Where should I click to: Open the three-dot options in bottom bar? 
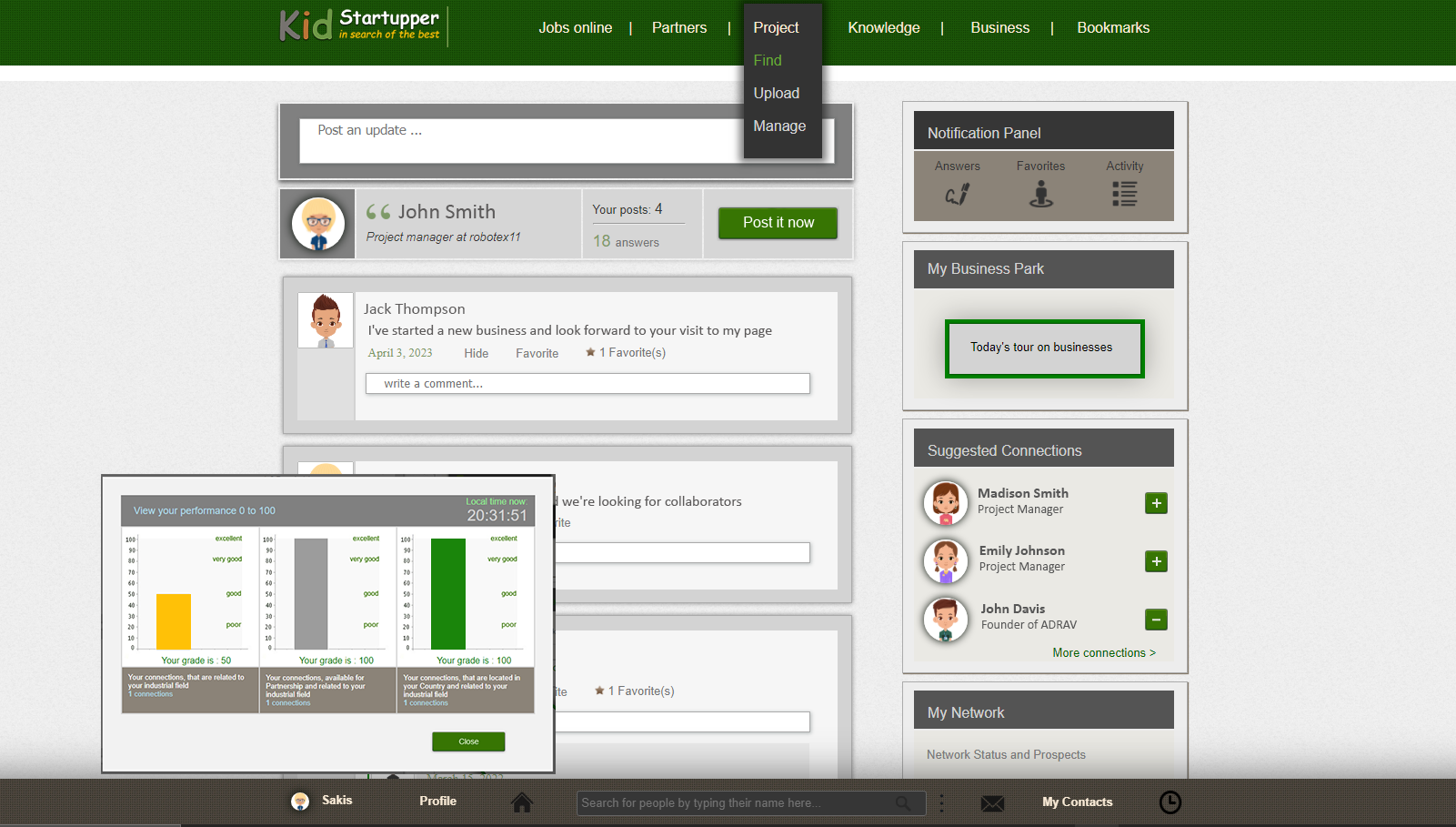[941, 802]
